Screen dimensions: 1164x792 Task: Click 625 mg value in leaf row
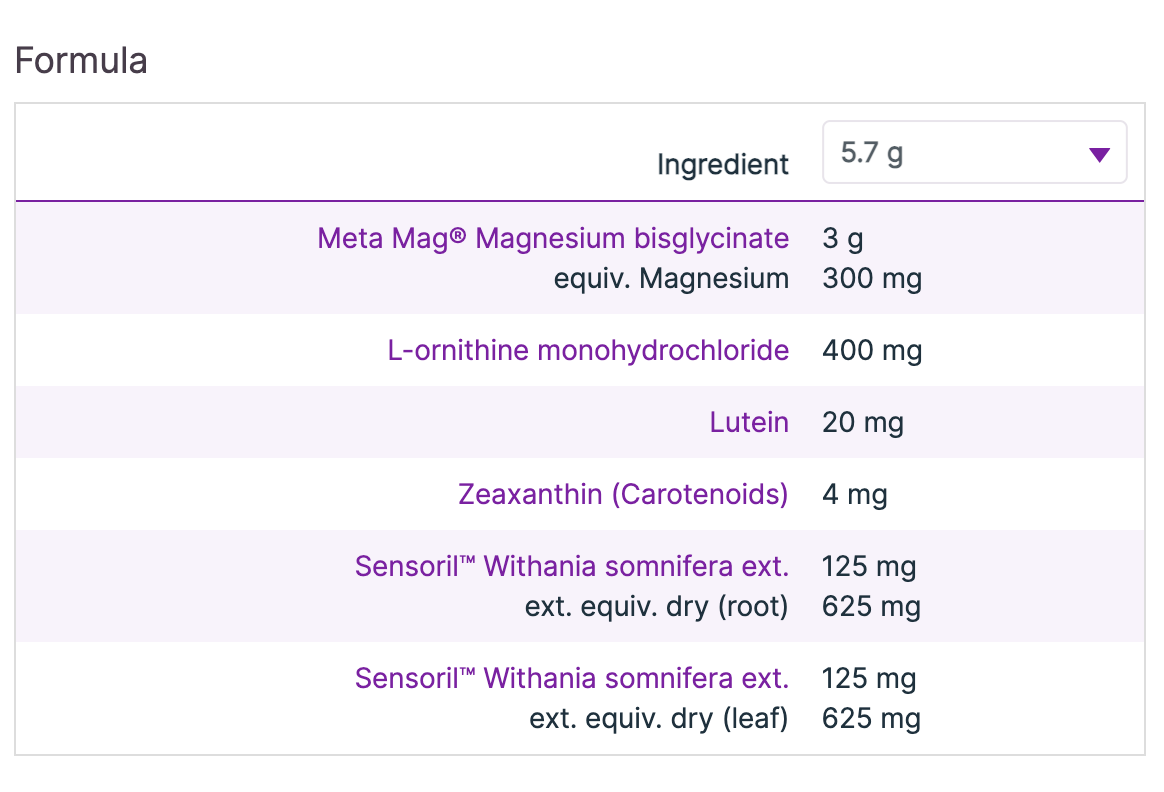coord(871,718)
